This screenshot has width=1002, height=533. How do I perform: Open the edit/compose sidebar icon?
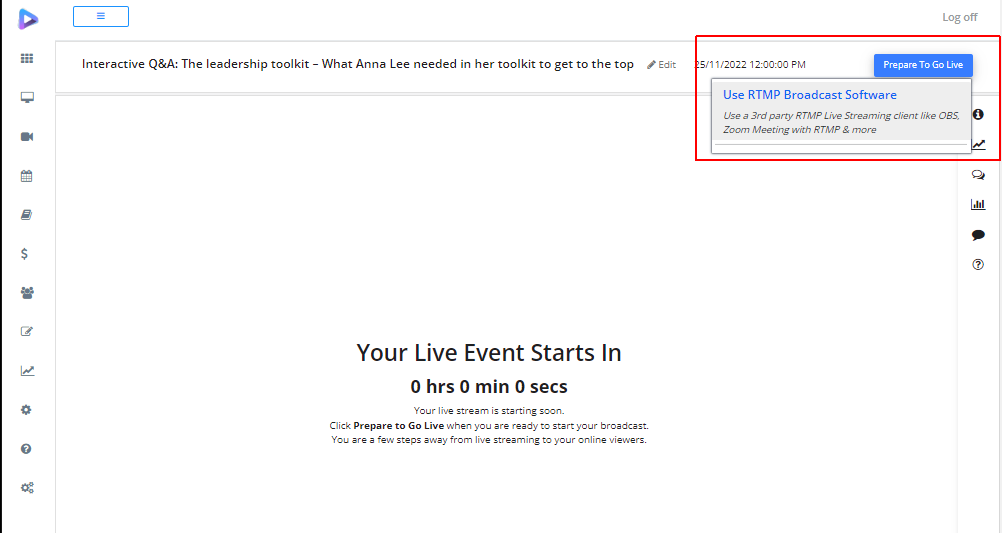[26, 332]
